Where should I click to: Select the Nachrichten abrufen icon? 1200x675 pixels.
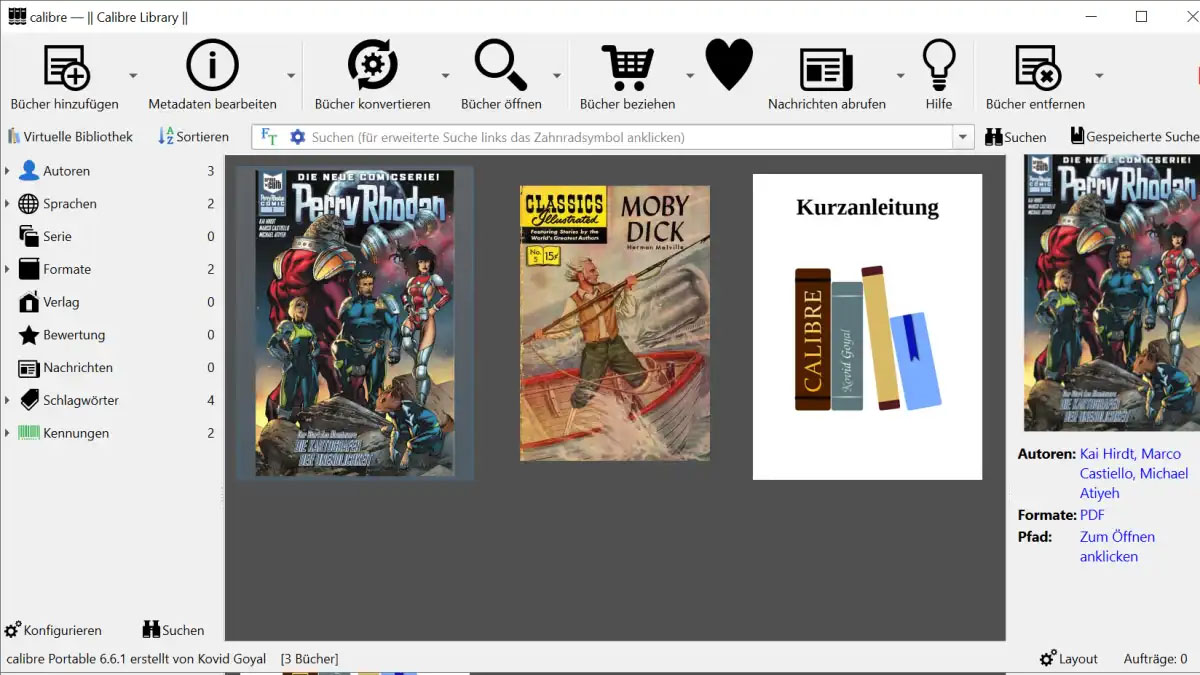point(826,65)
